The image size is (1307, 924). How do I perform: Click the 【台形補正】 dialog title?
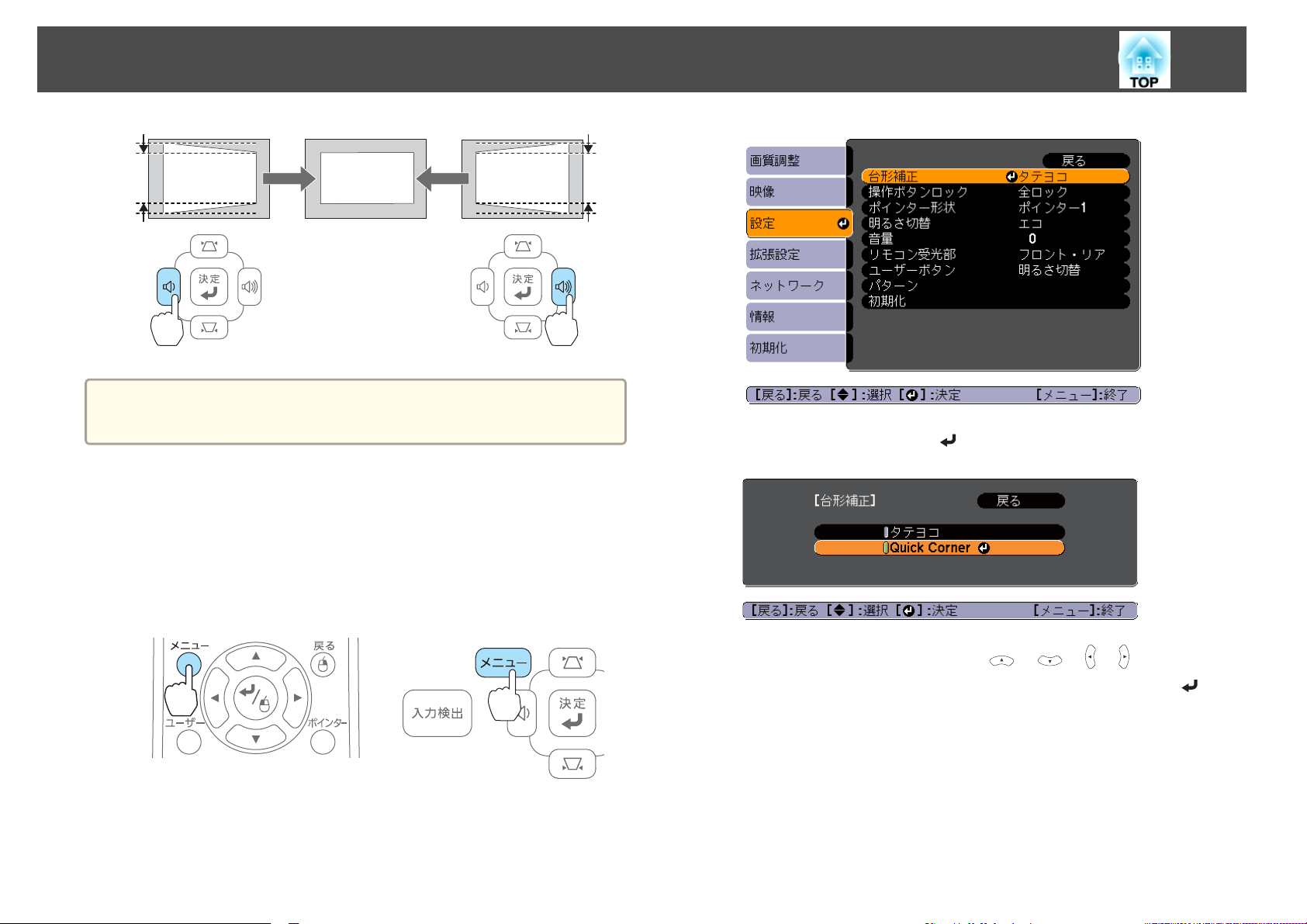click(x=845, y=501)
